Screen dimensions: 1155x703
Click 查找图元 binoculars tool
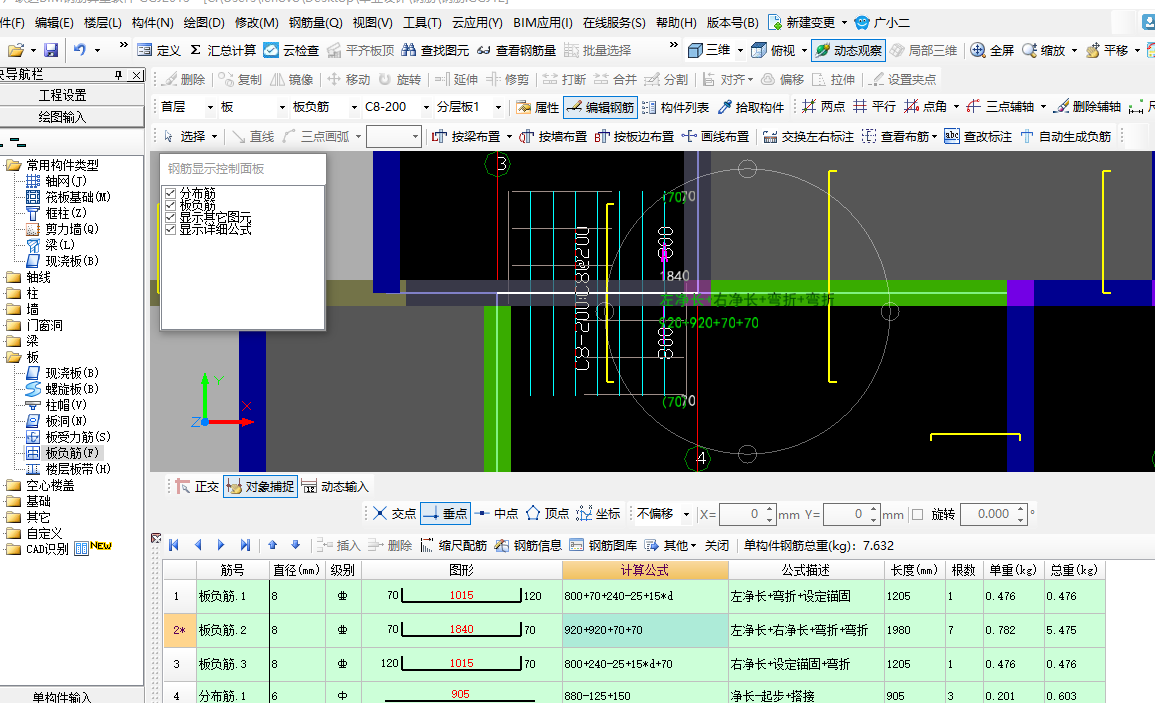(x=435, y=50)
